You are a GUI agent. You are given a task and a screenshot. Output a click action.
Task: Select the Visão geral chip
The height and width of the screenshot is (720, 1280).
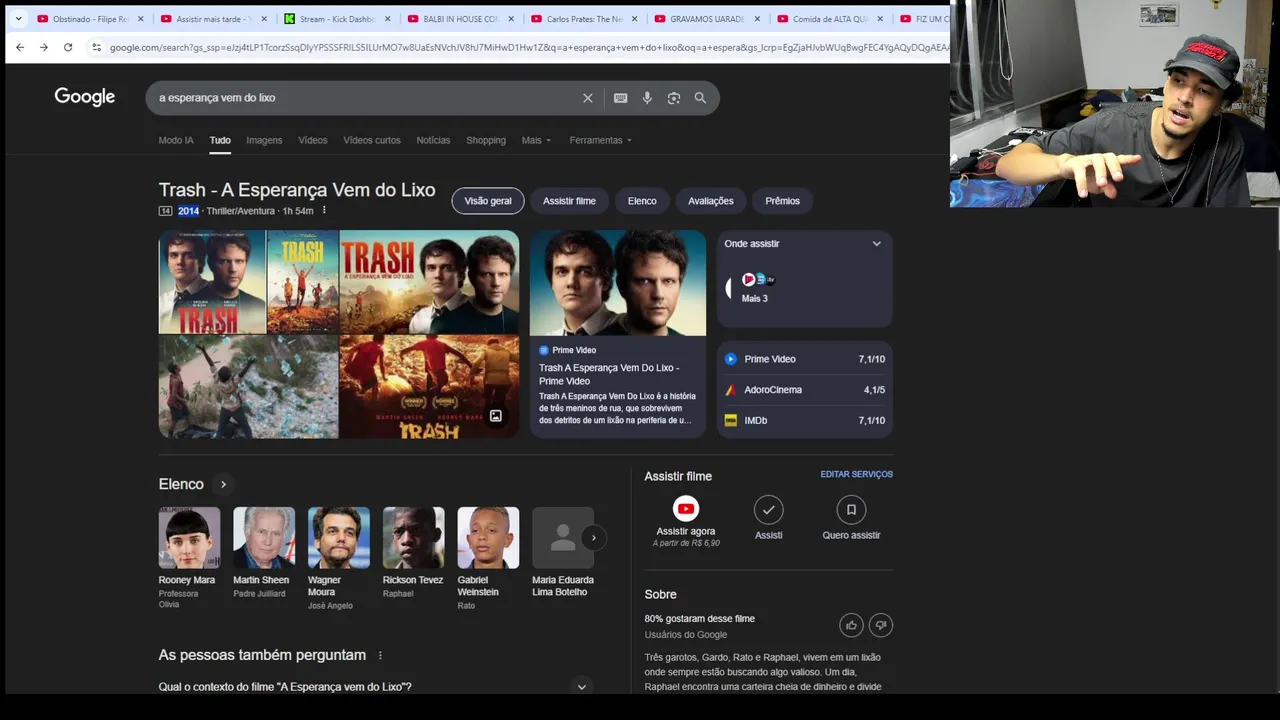[488, 201]
